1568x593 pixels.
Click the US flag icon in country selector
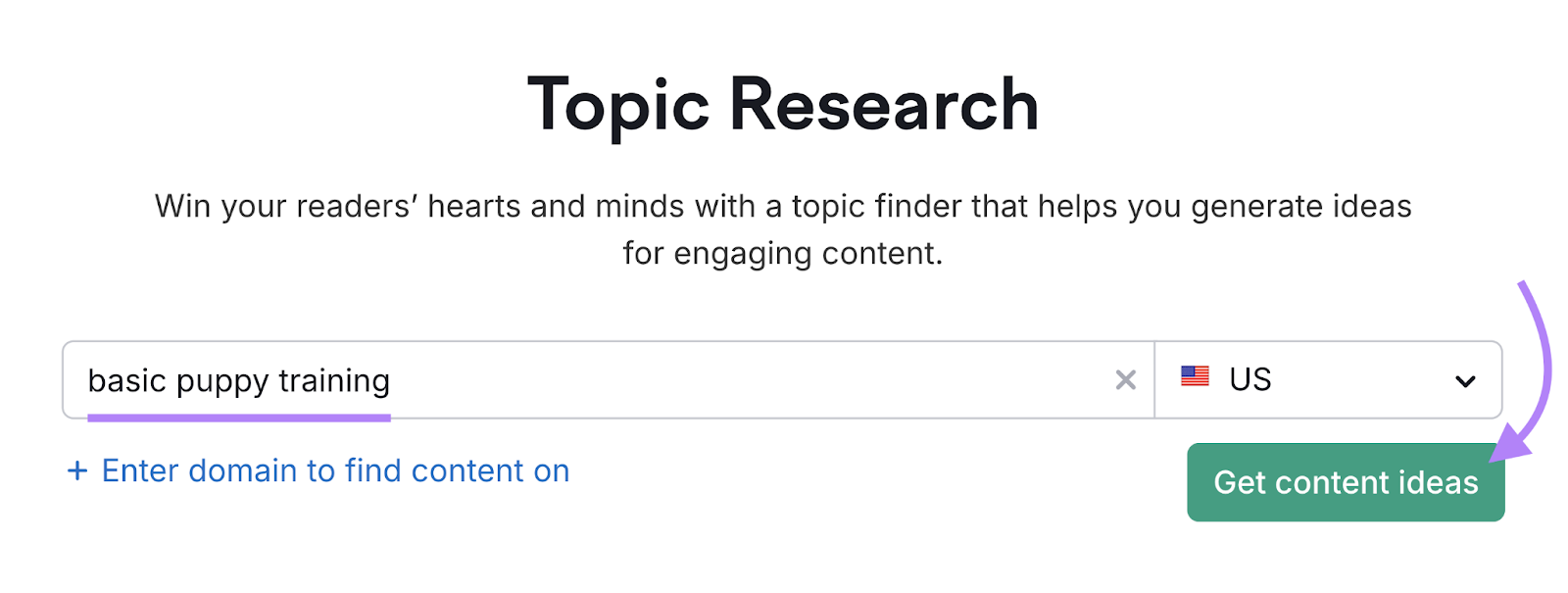point(1197,378)
